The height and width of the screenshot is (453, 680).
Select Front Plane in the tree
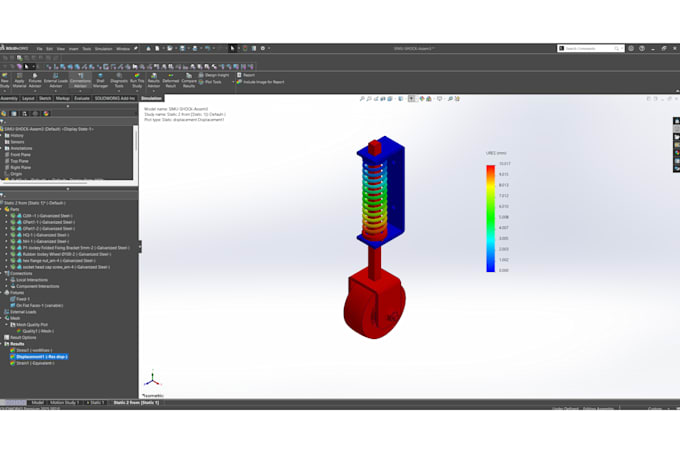[x=20, y=155]
